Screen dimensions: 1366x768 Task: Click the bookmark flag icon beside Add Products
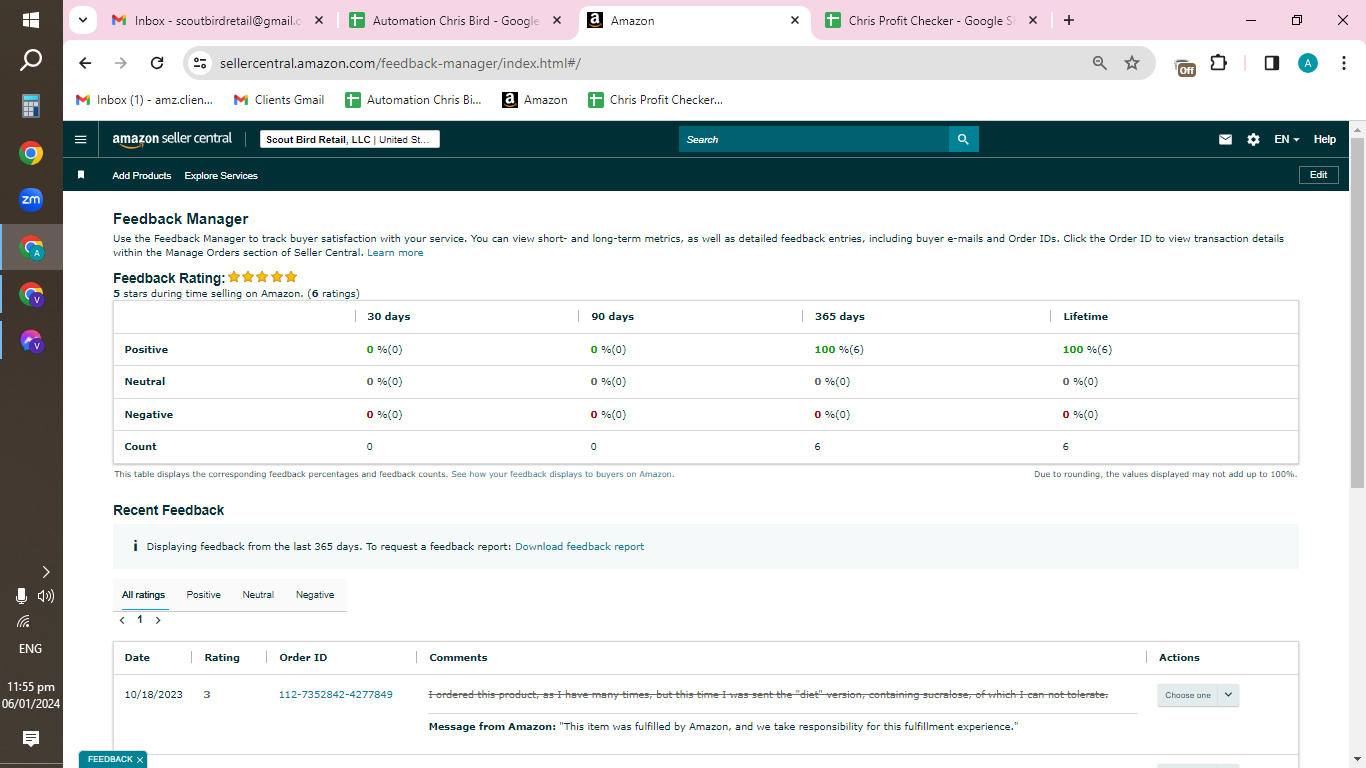point(81,175)
